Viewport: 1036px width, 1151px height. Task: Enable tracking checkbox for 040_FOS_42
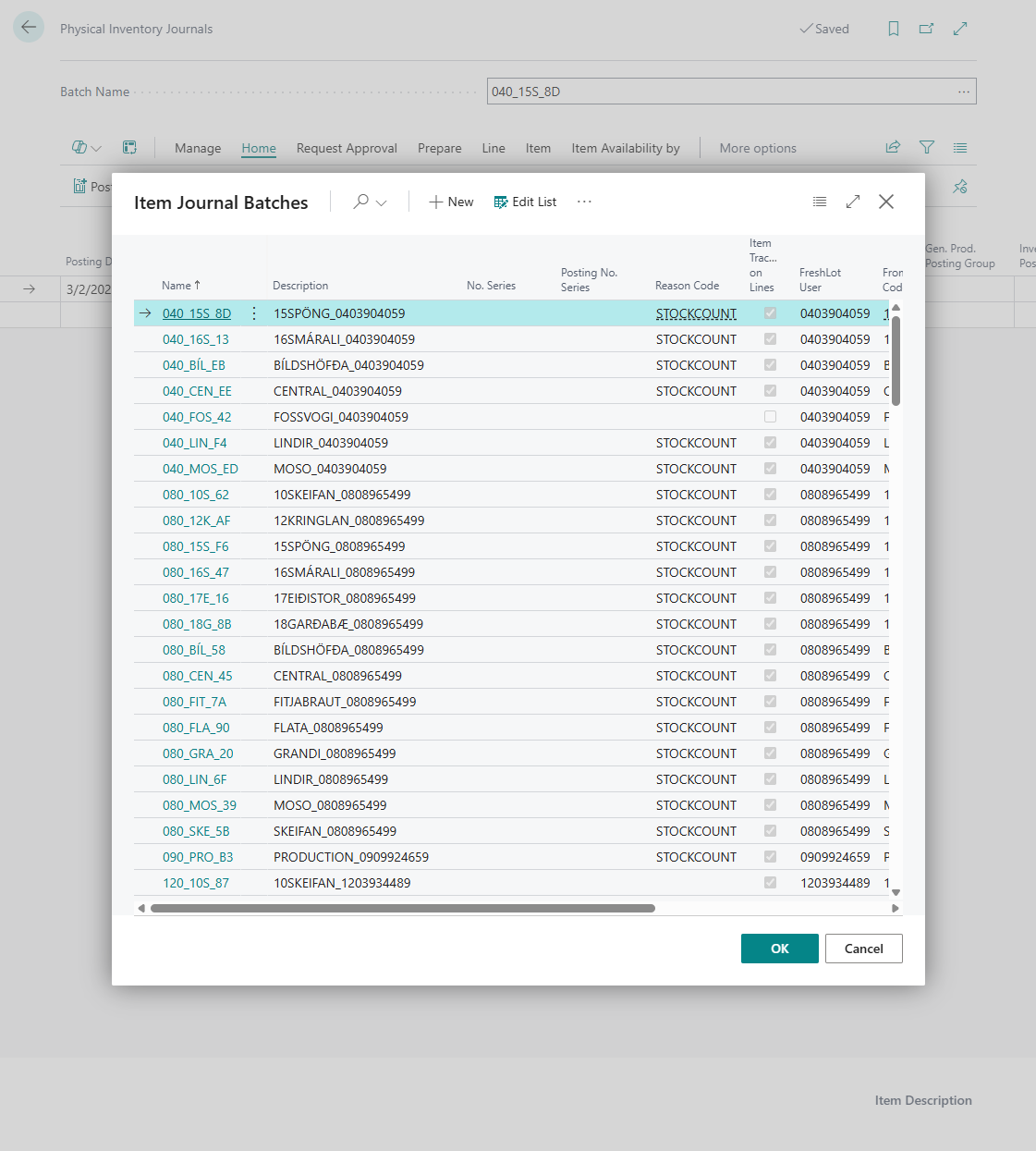[770, 417]
